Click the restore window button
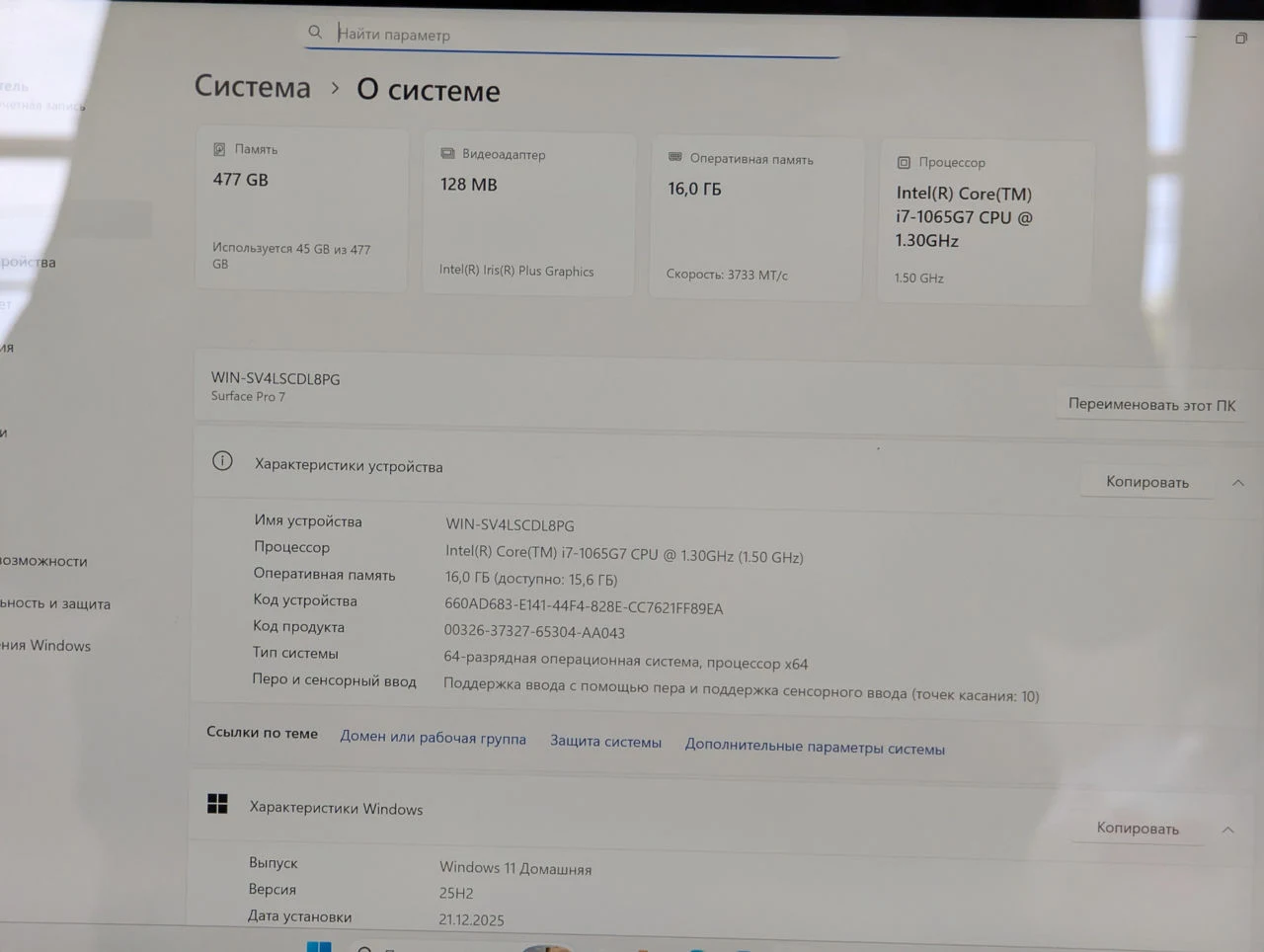Viewport: 1264px width, 952px height. 1240,39
